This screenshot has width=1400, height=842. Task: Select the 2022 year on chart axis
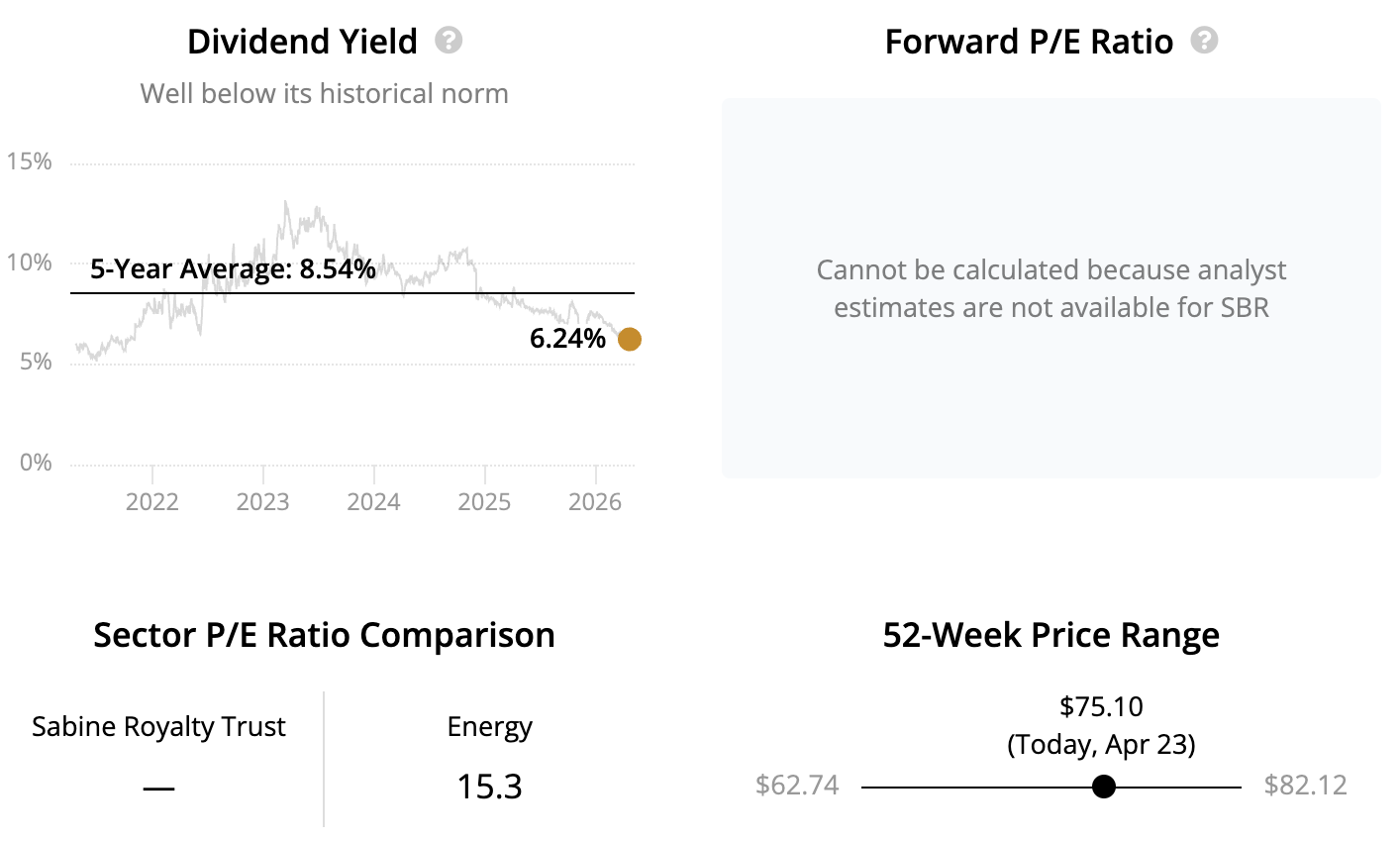(152, 501)
